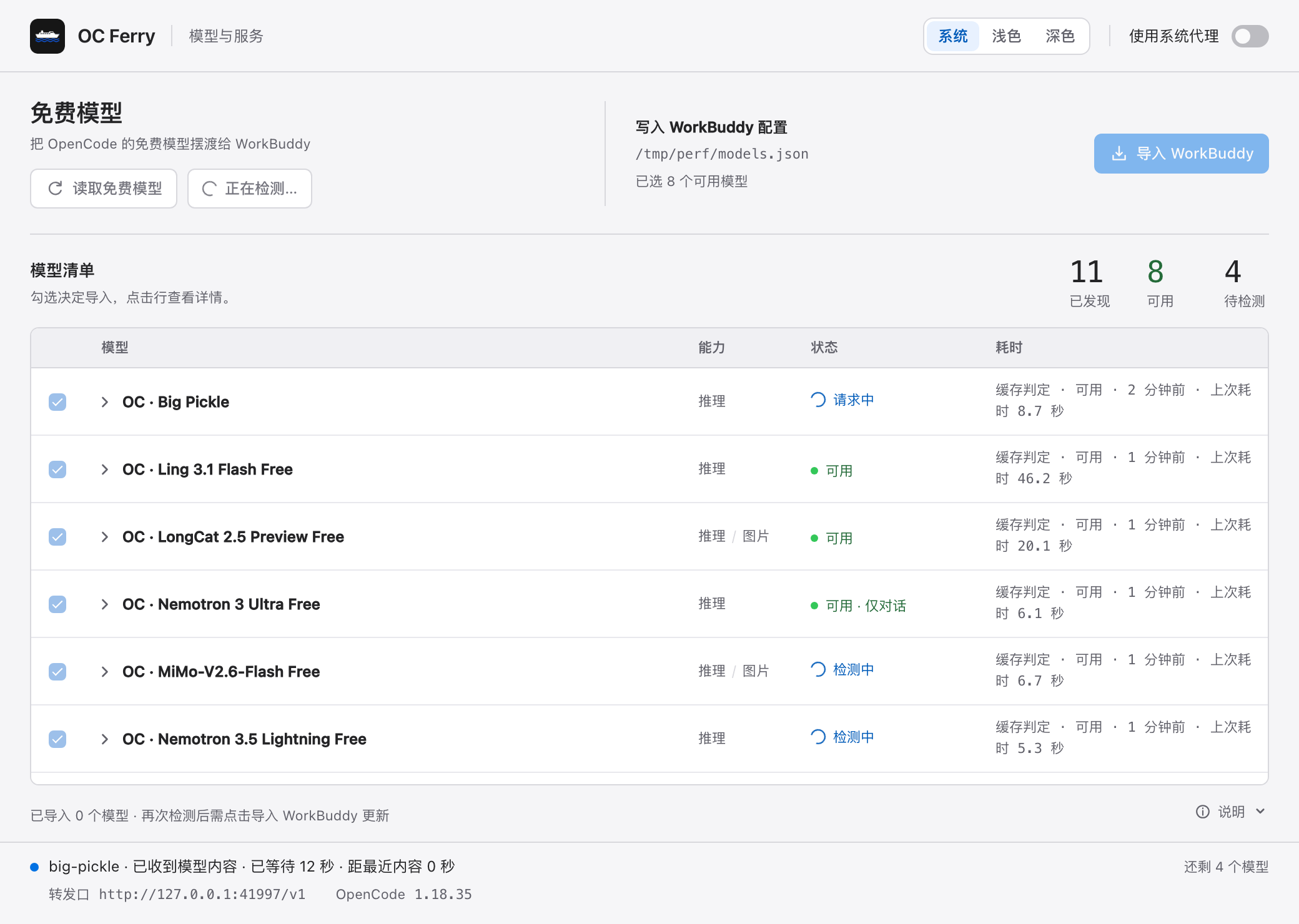Viewport: 1299px width, 924px height.
Task: Toggle the 使用系统代理 switch
Action: [x=1250, y=36]
